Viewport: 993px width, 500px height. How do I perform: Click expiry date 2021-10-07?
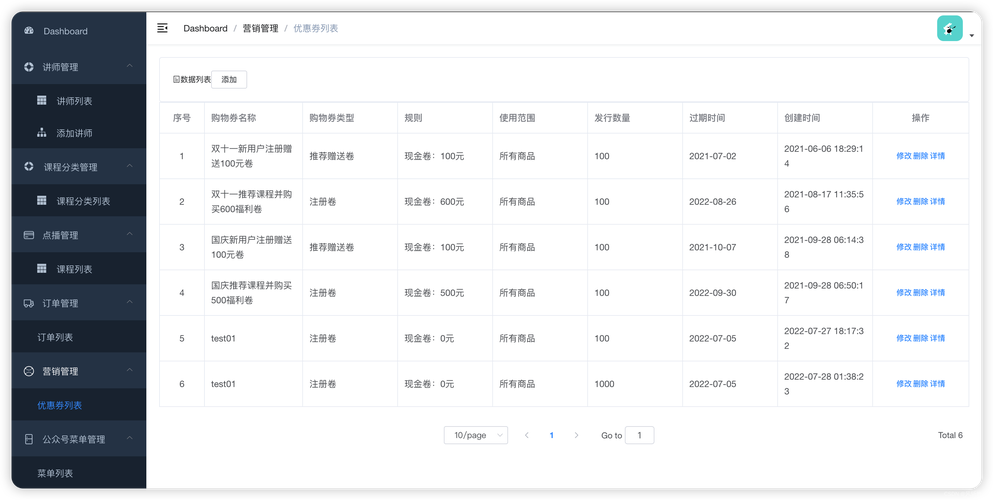click(713, 247)
